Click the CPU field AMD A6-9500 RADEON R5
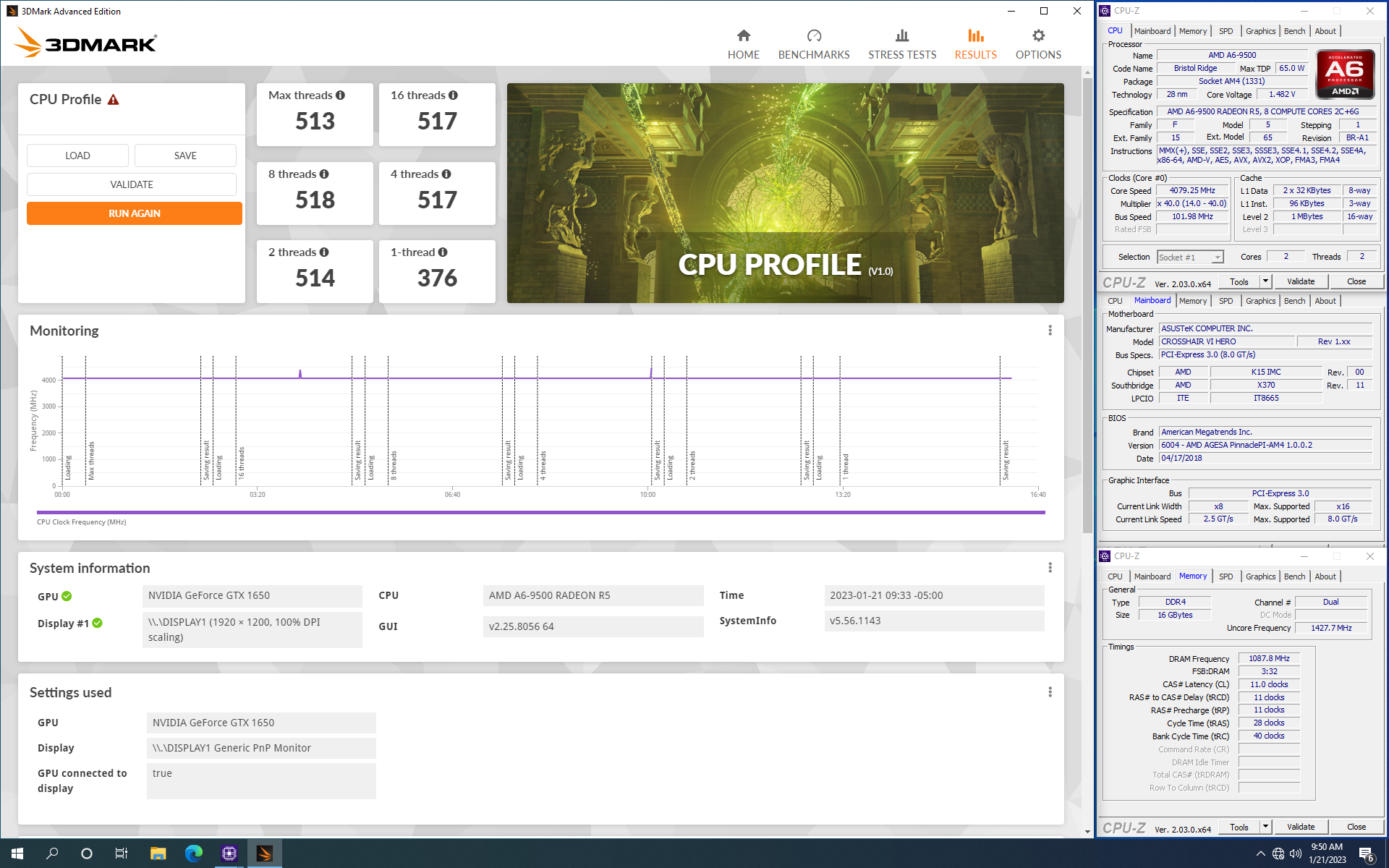This screenshot has height=868, width=1389. pos(593,595)
